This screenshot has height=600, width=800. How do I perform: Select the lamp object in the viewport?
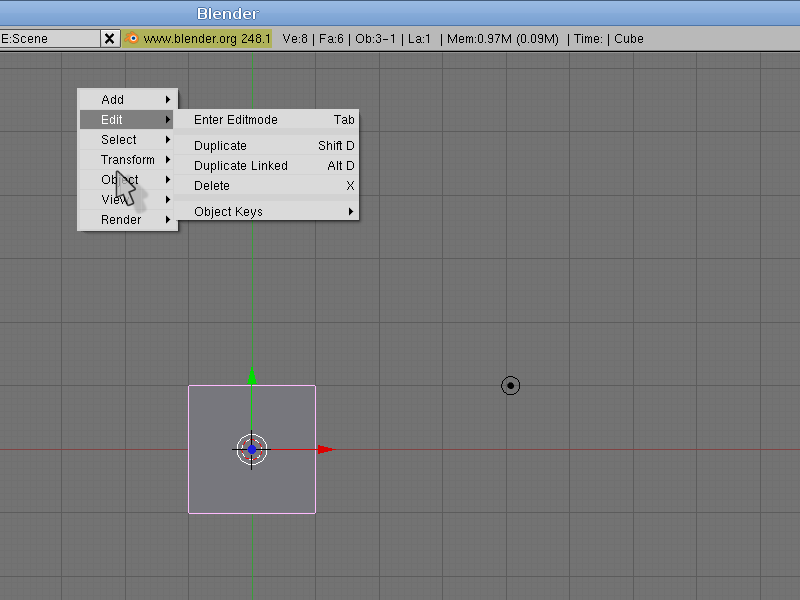[x=511, y=385]
